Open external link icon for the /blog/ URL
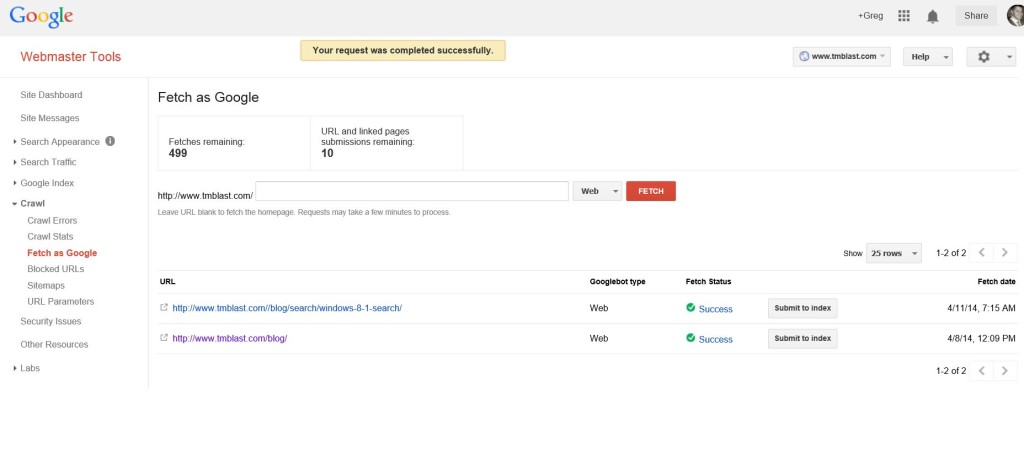This screenshot has height=461, width=1024. [x=164, y=338]
